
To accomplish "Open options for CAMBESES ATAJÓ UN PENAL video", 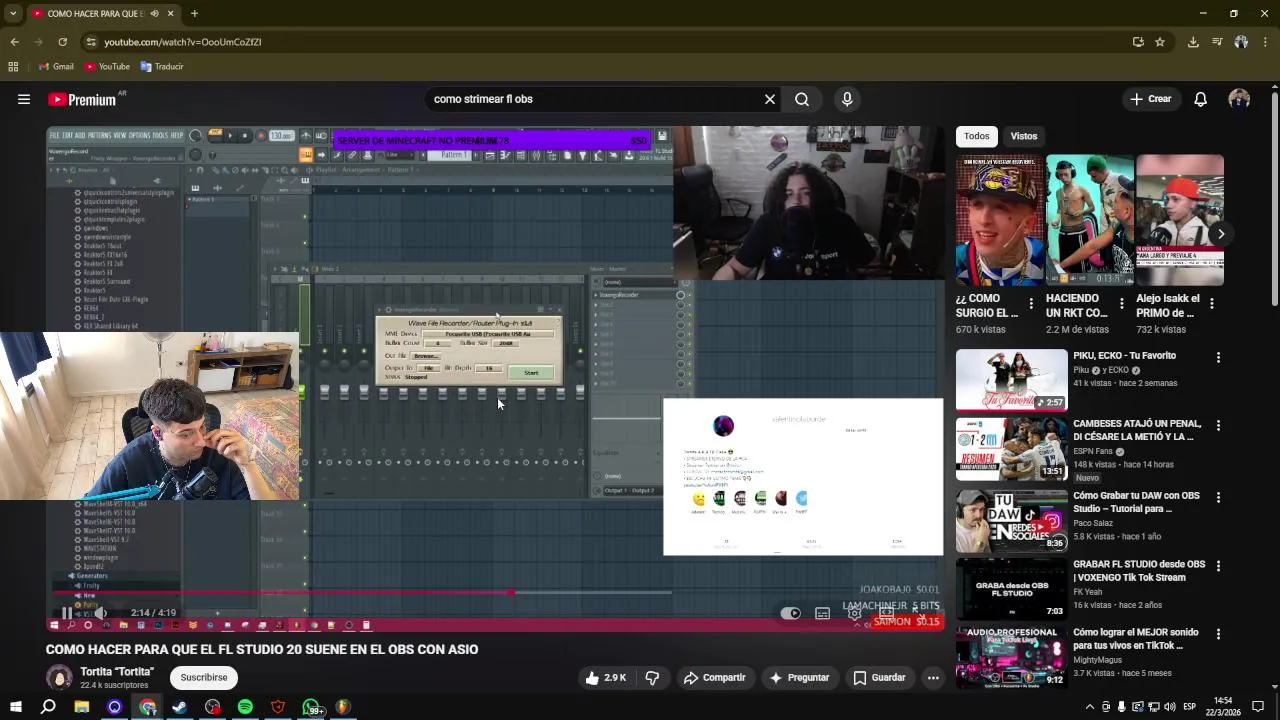I will click(x=1218, y=426).
